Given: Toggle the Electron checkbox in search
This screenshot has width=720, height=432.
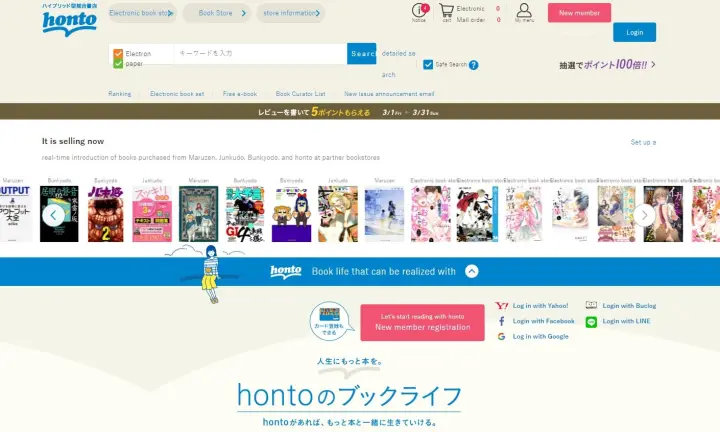Looking at the screenshot, I should pyautogui.click(x=118, y=54).
